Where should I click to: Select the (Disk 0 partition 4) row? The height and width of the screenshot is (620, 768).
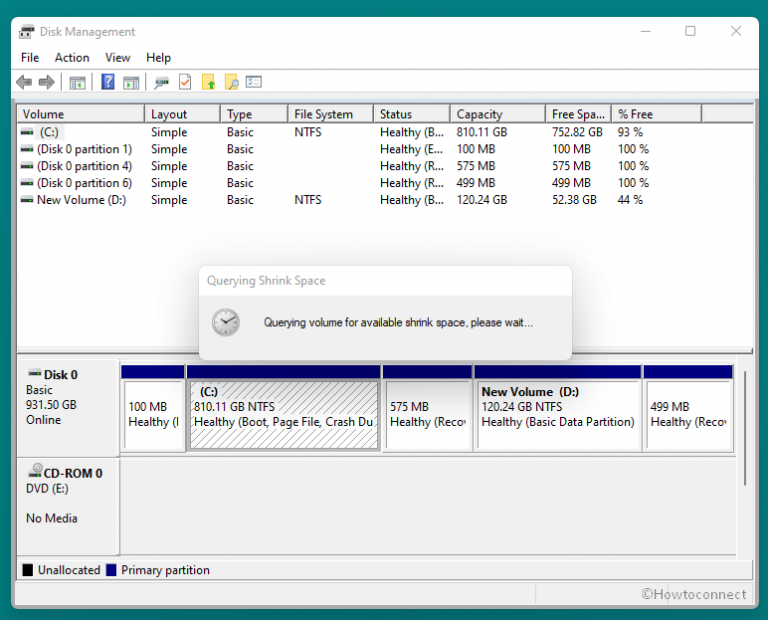[x=84, y=166]
